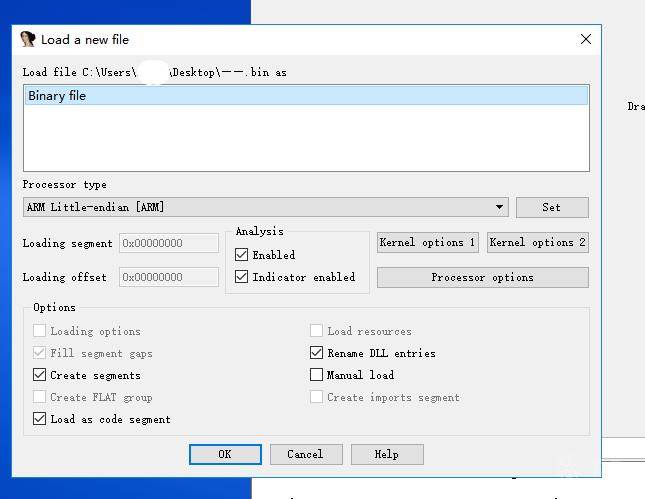Toggle the Loading options checkbox
This screenshot has height=499, width=645.
tap(39, 330)
